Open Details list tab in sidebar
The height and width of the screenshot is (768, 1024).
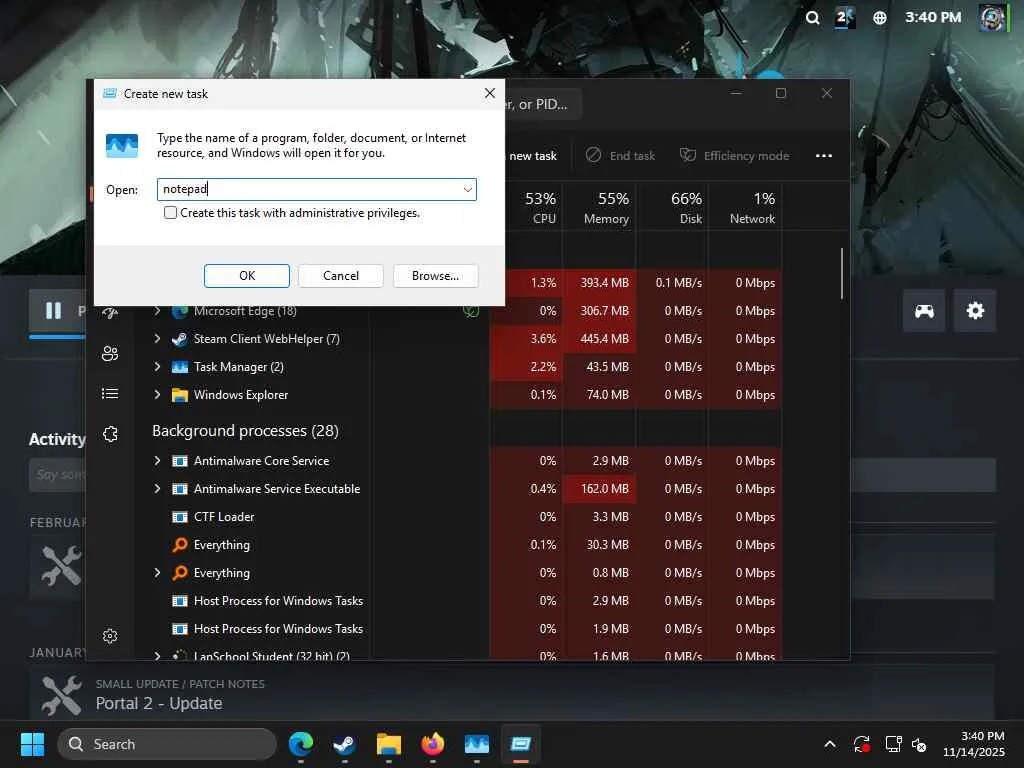point(110,393)
